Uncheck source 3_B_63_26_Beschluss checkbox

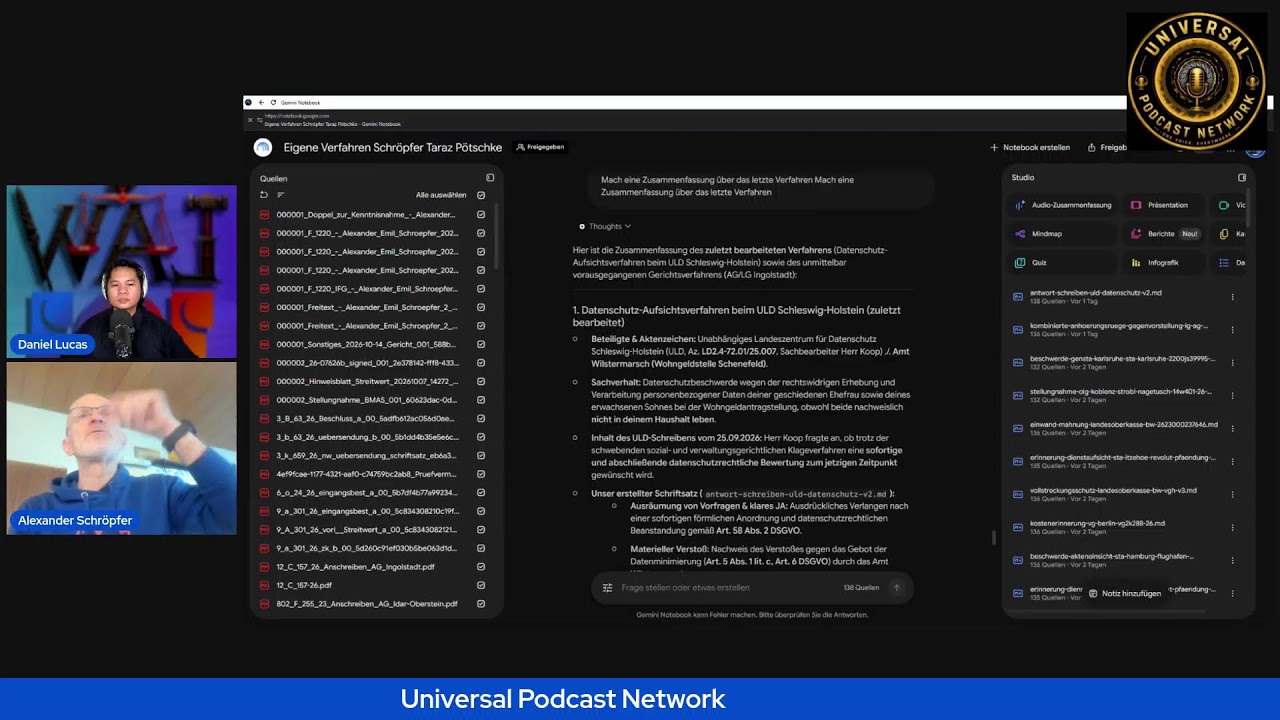[x=481, y=418]
